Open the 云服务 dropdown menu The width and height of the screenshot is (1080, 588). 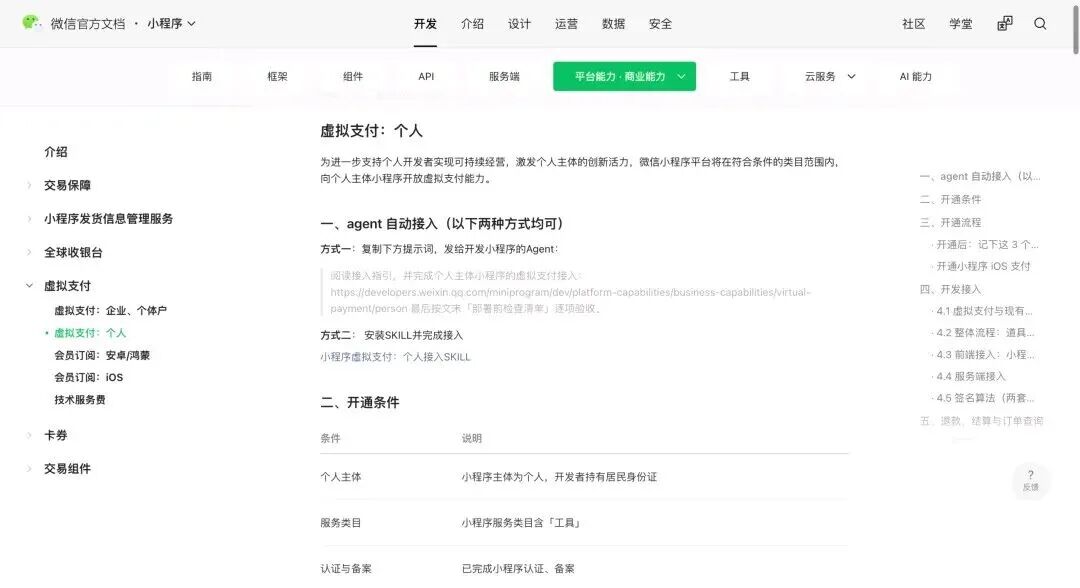(x=830, y=76)
